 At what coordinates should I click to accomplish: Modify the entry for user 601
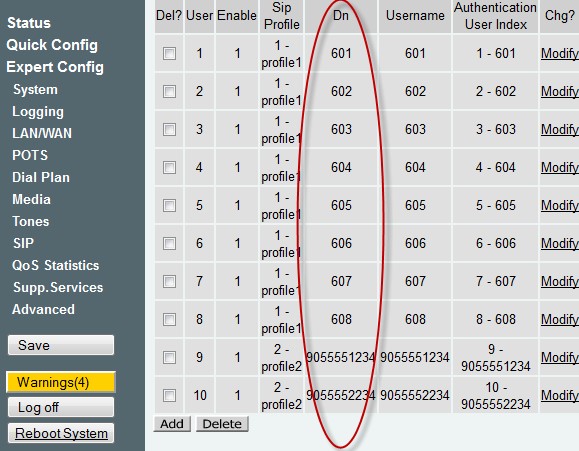pyautogui.click(x=559, y=54)
